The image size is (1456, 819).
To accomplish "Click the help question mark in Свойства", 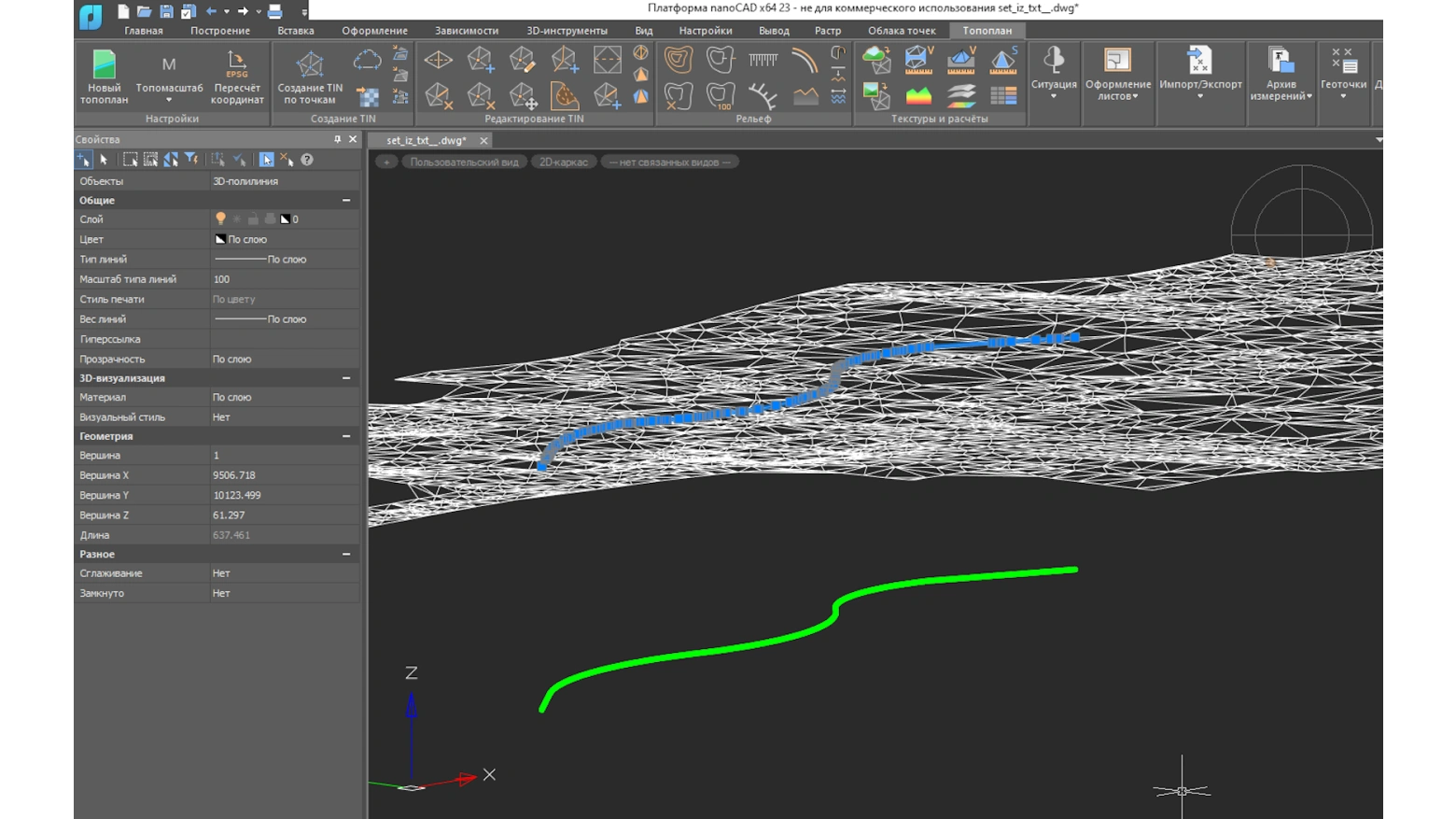I will [307, 160].
